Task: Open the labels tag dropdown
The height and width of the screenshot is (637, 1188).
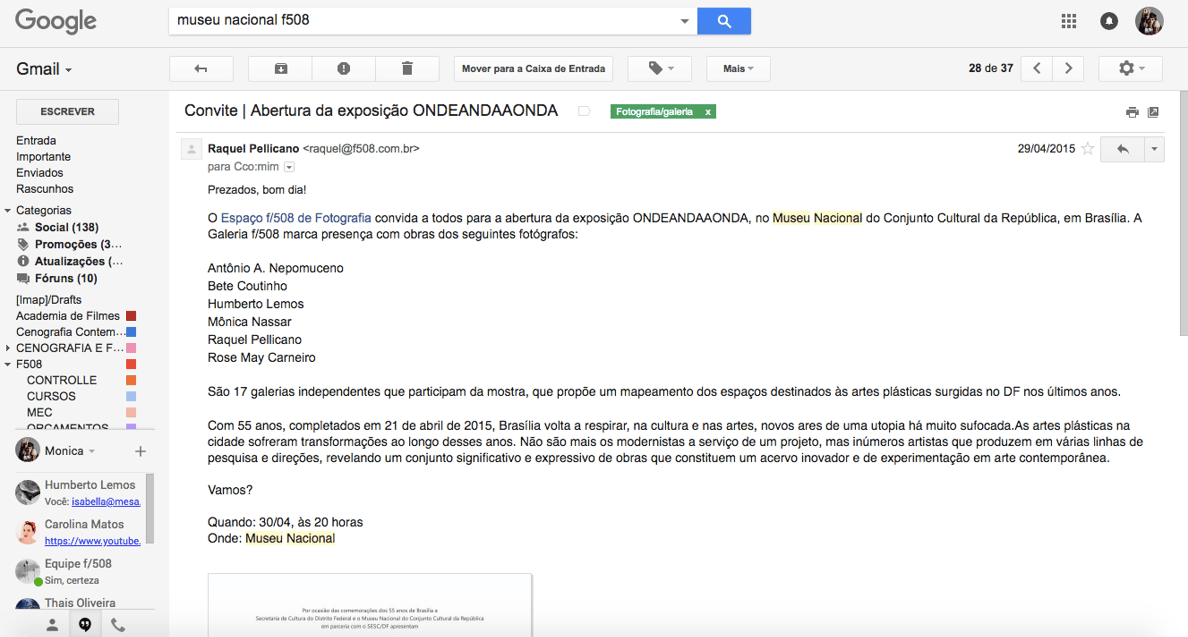Action: 661,69
